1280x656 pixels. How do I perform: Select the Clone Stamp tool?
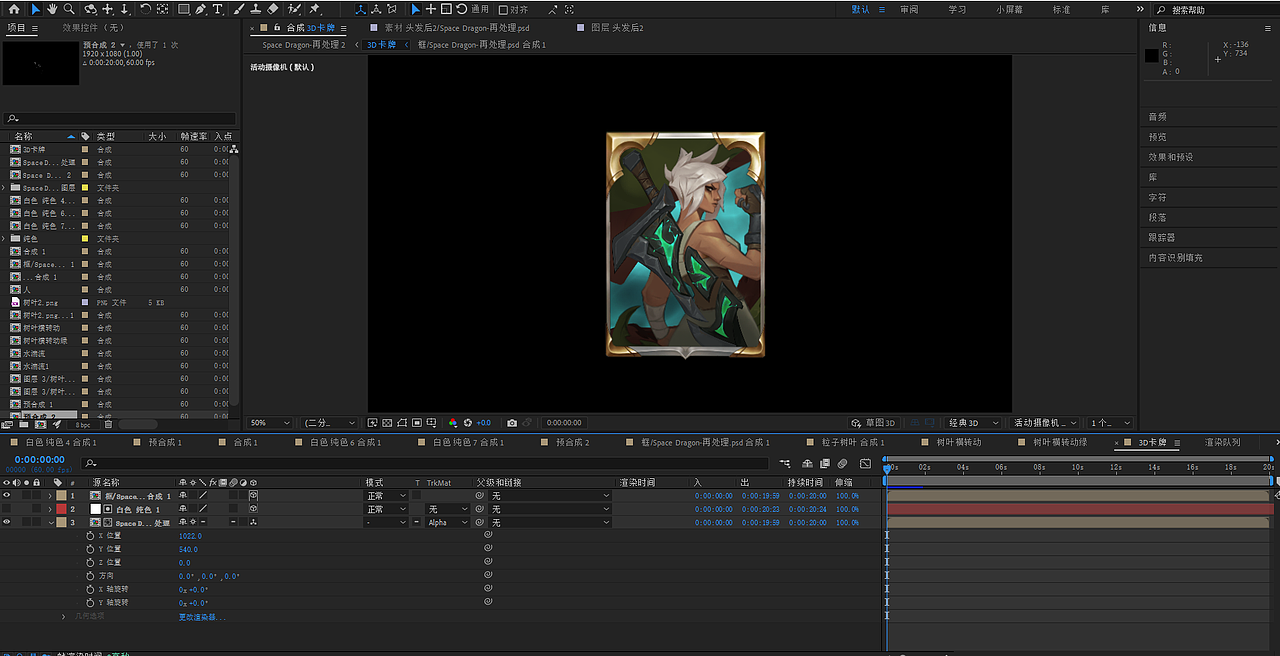[256, 9]
